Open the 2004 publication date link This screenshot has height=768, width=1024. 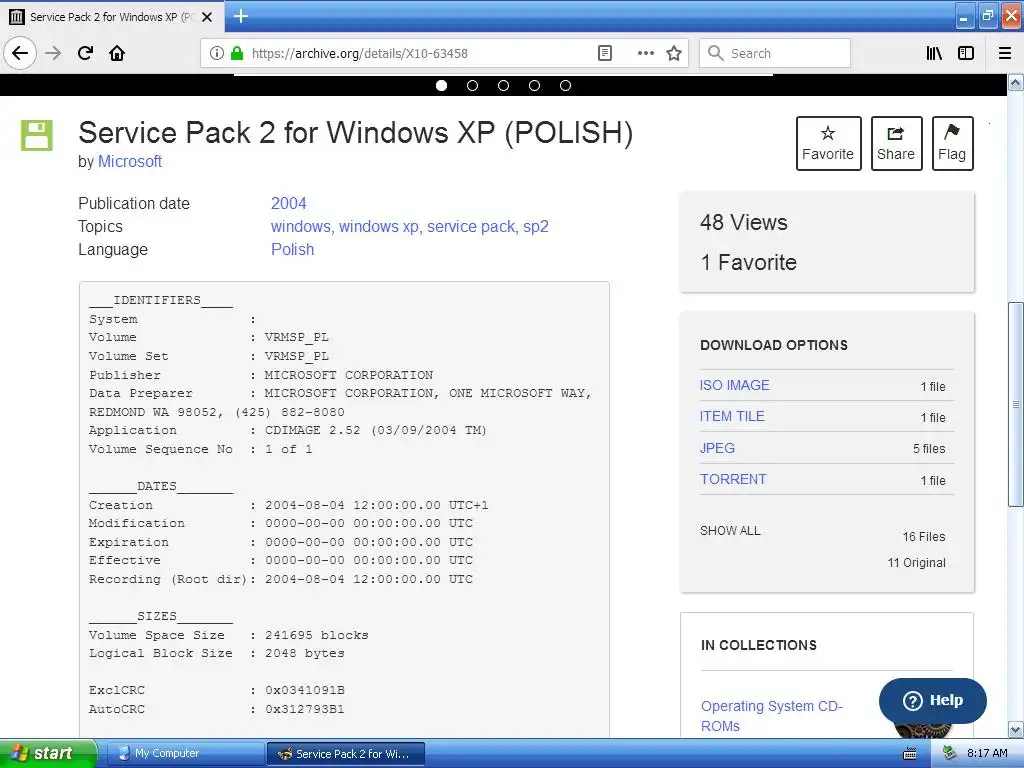pos(289,203)
